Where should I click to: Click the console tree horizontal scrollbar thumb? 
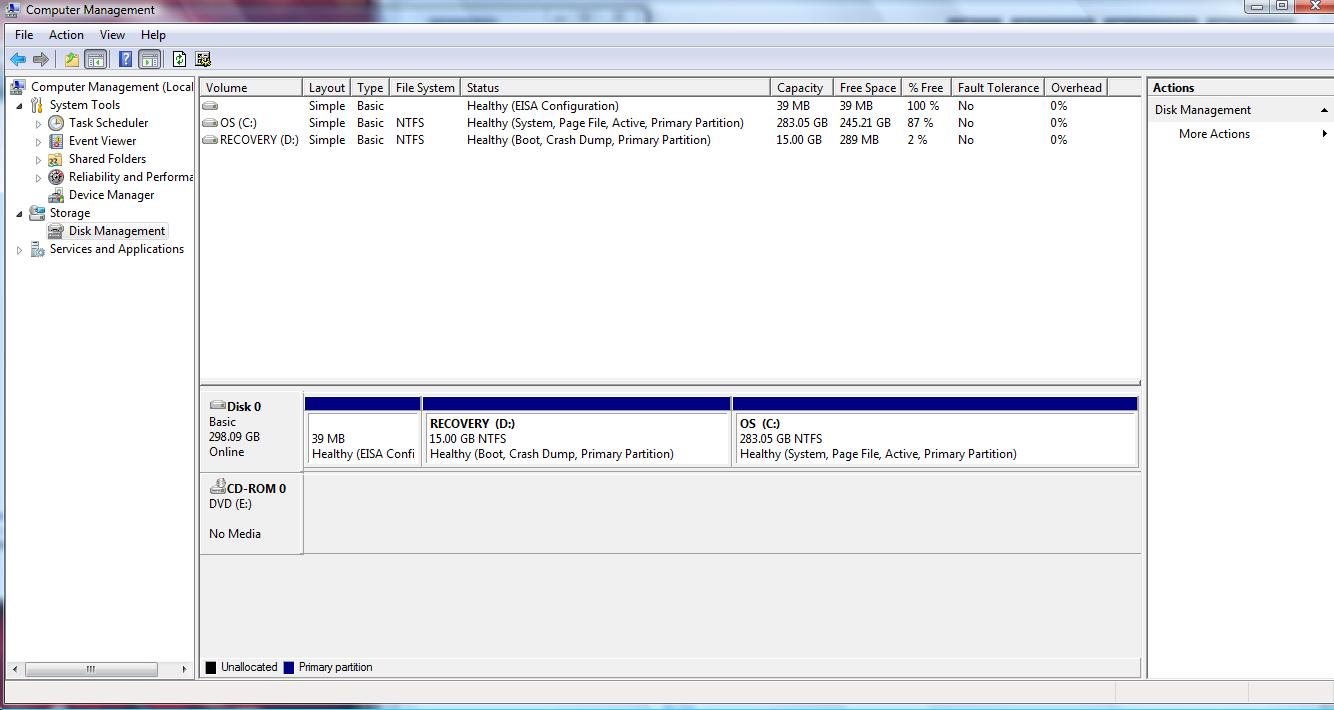[x=90, y=669]
